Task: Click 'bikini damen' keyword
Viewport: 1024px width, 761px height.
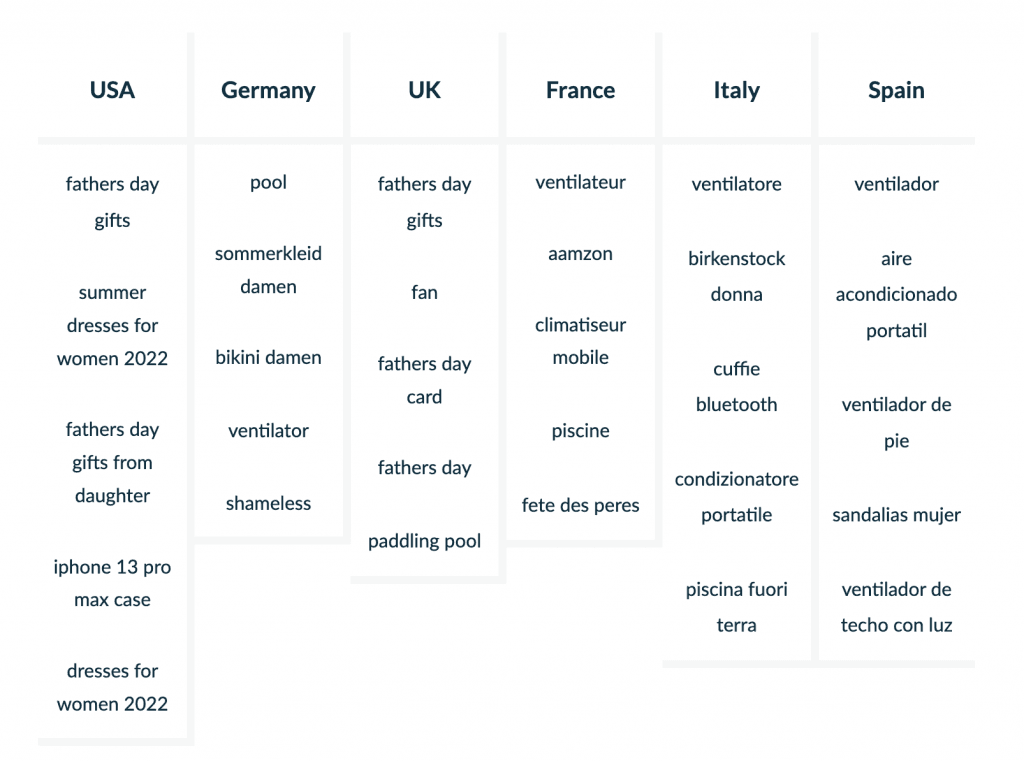Action: (268, 357)
